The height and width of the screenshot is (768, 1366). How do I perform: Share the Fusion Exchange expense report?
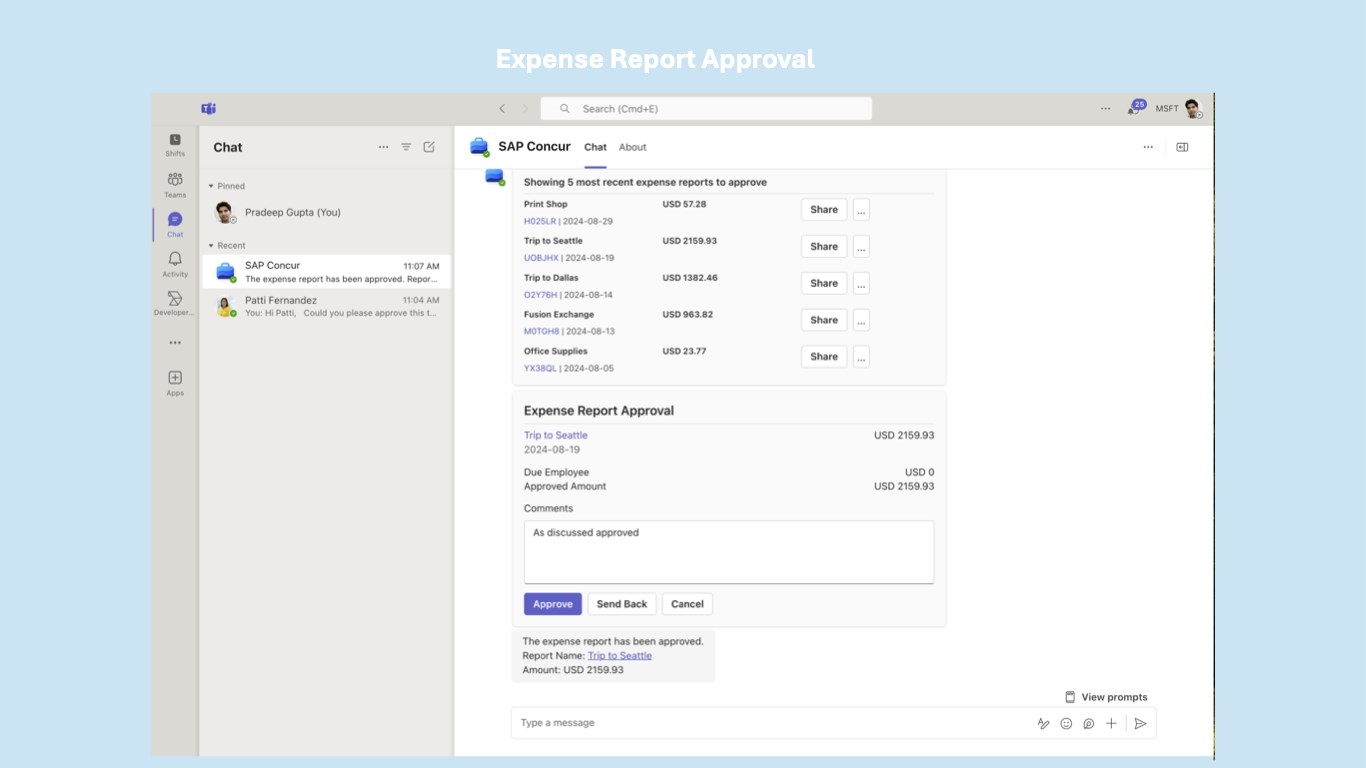pos(824,320)
